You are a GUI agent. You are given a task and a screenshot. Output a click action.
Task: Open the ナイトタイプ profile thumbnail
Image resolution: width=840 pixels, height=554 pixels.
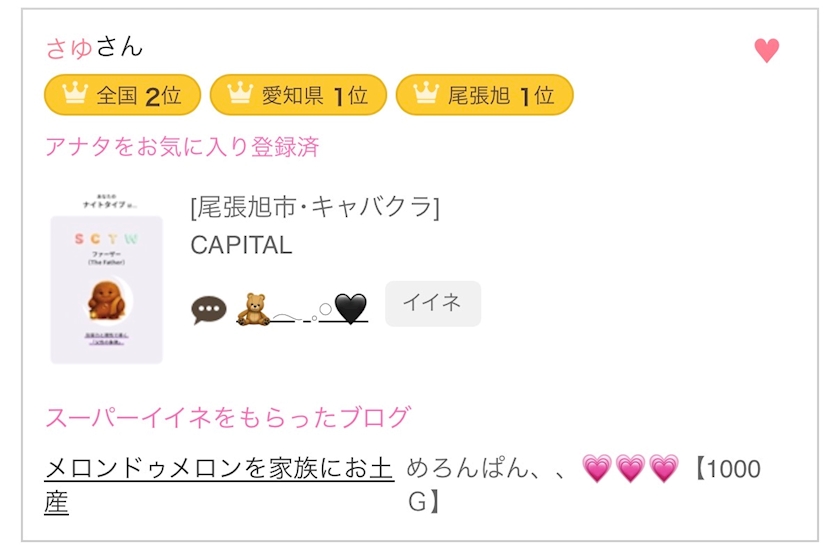107,278
